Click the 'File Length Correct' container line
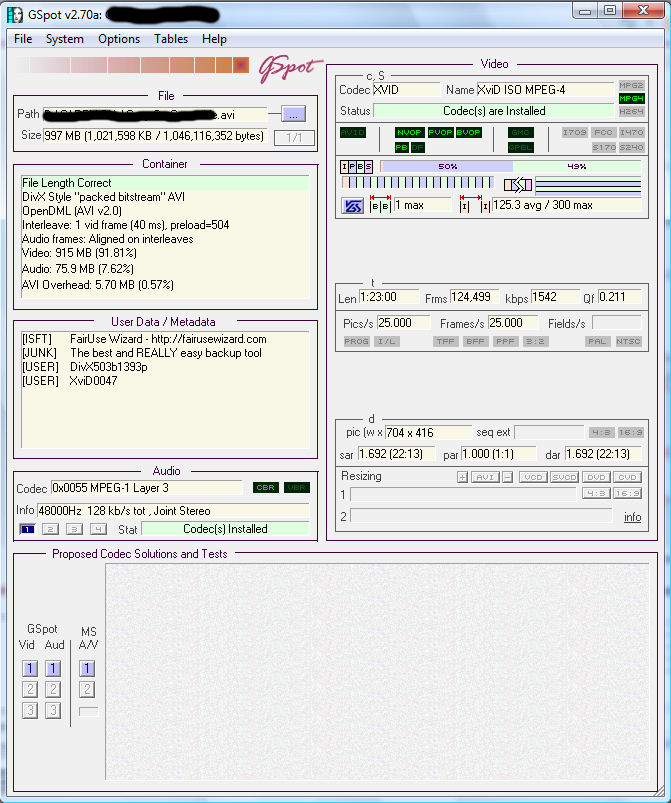671x803 pixels. pyautogui.click(x=165, y=183)
